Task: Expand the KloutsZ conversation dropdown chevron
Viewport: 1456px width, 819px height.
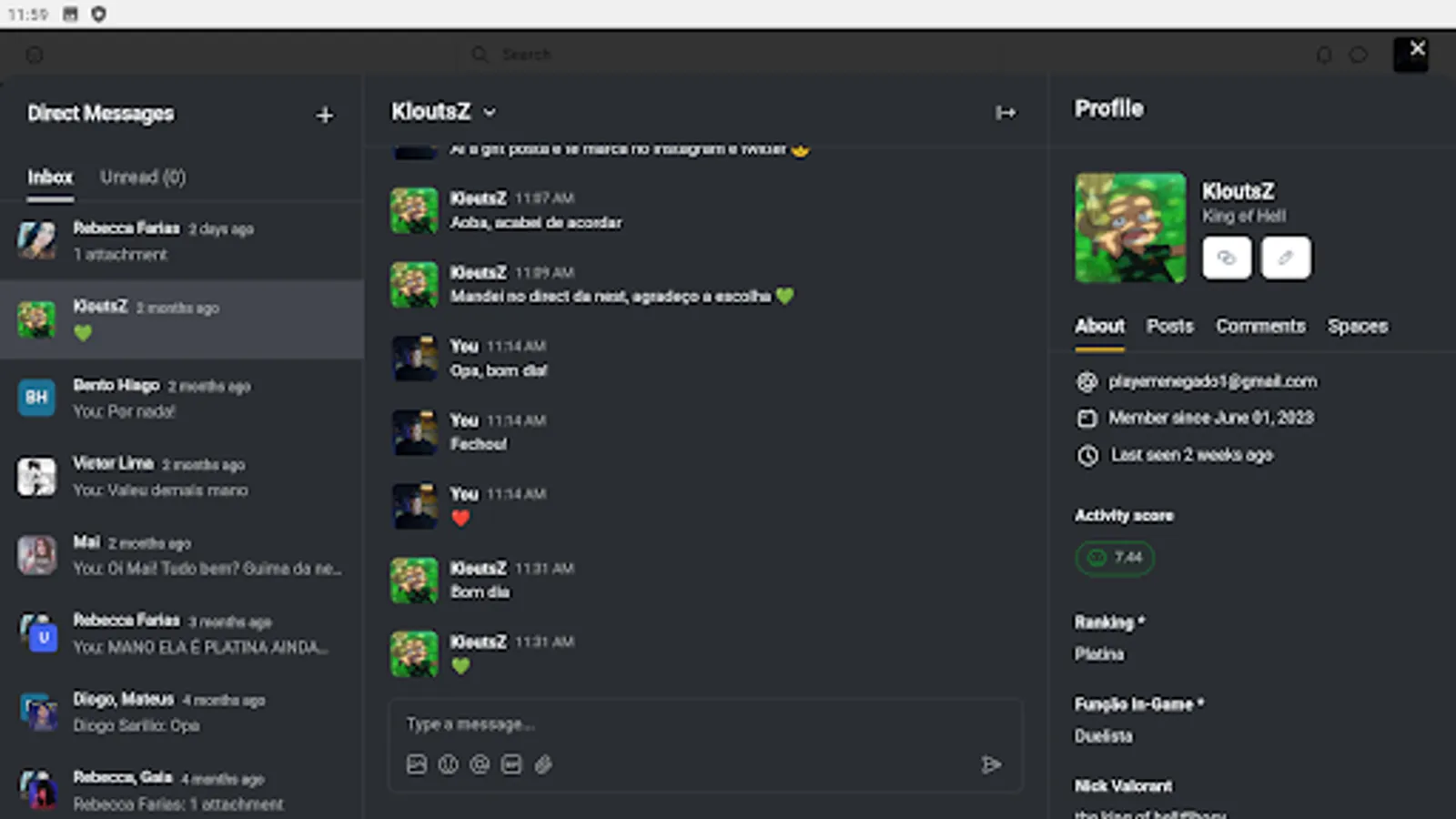Action: tap(490, 113)
